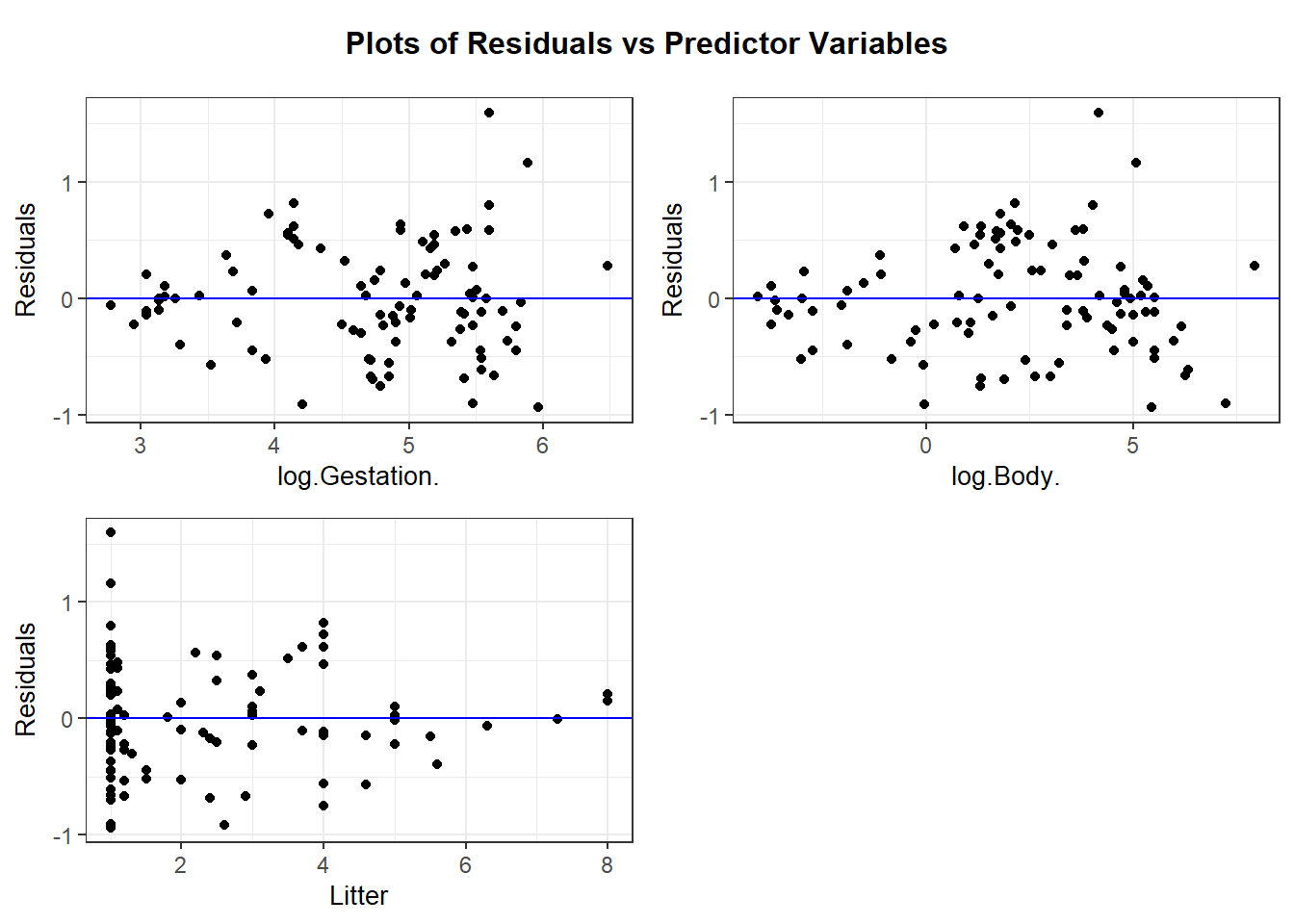This screenshot has width=1294, height=924.
Task: Click the 'Litter' x-axis label
Action: (x=358, y=896)
